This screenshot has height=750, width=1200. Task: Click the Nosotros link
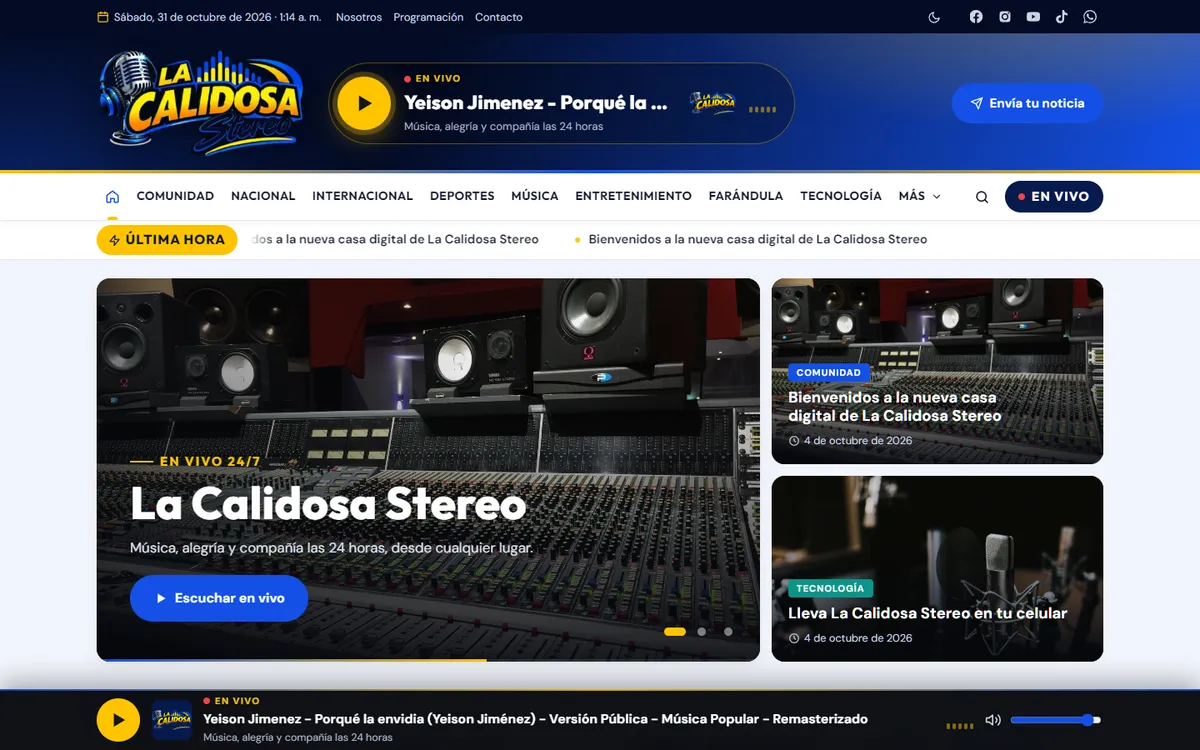359,17
